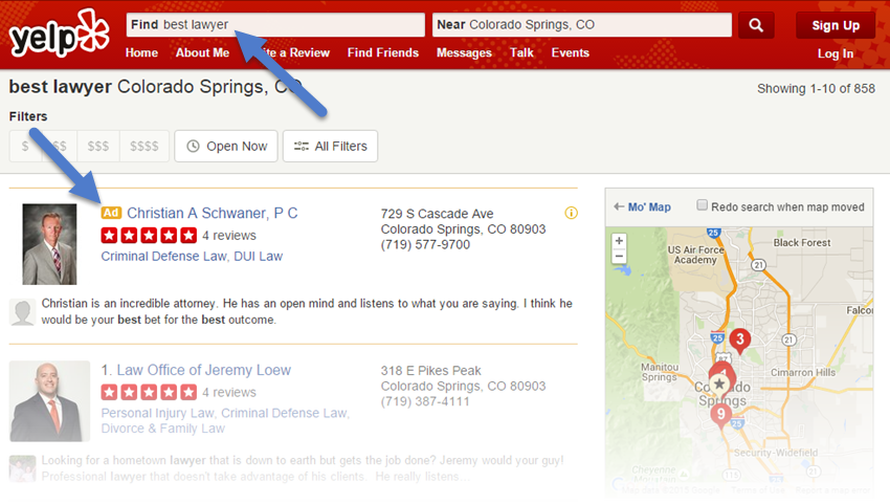Click the 4 reviews count for Jeremy Loew
Image resolution: width=890 pixels, height=504 pixels.
[x=229, y=392]
